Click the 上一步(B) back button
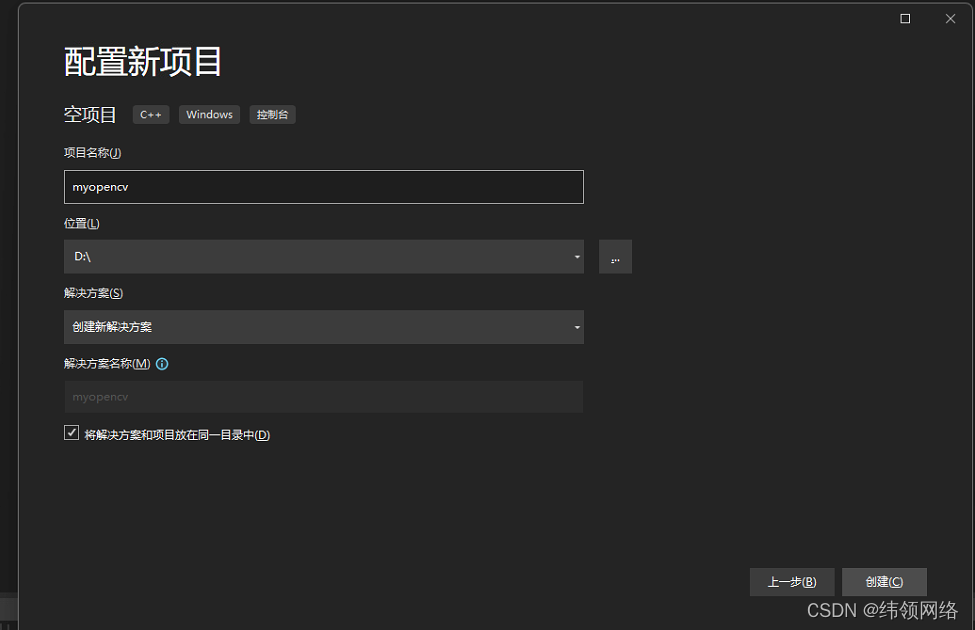This screenshot has width=975, height=630. click(792, 581)
